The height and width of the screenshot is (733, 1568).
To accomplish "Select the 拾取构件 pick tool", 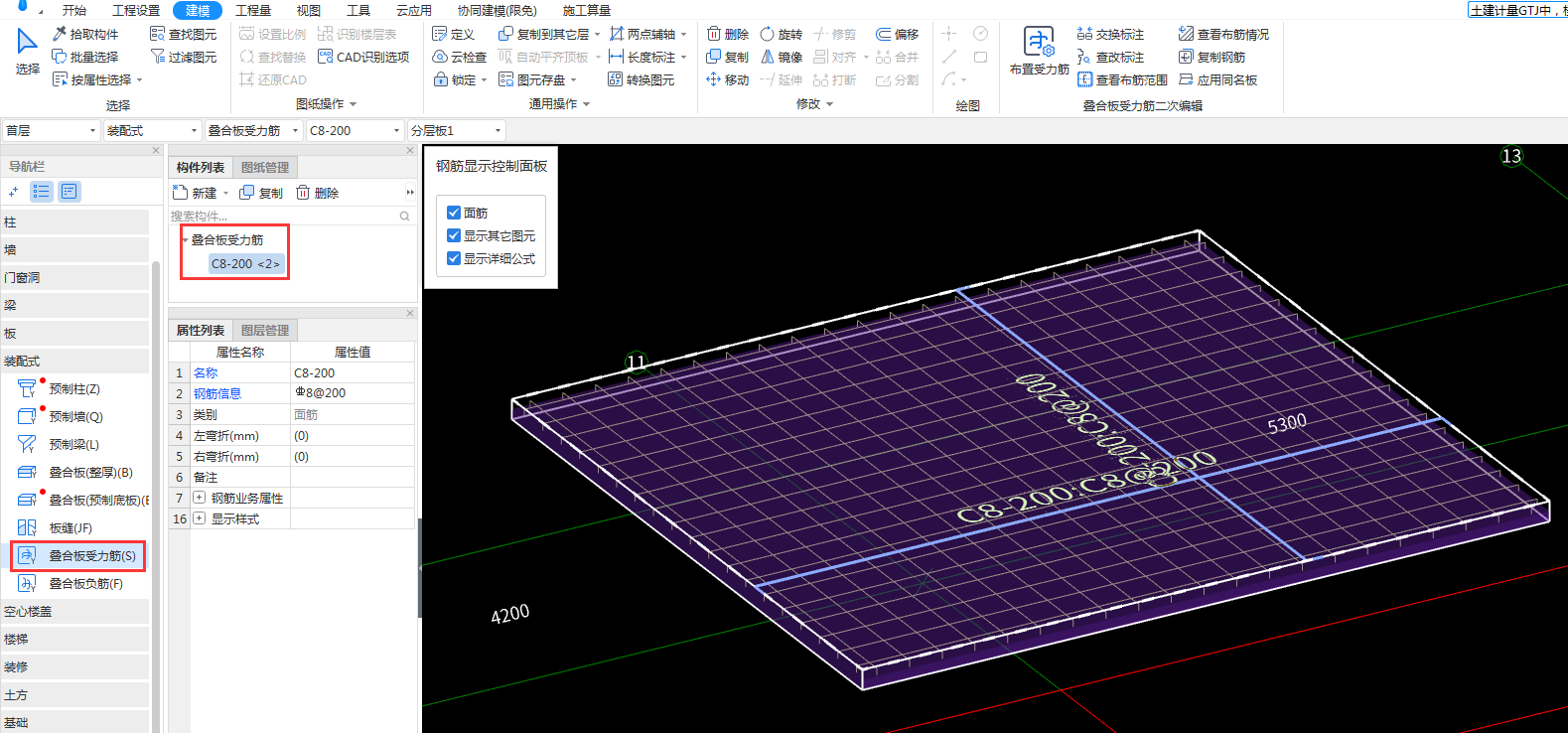I will click(85, 34).
